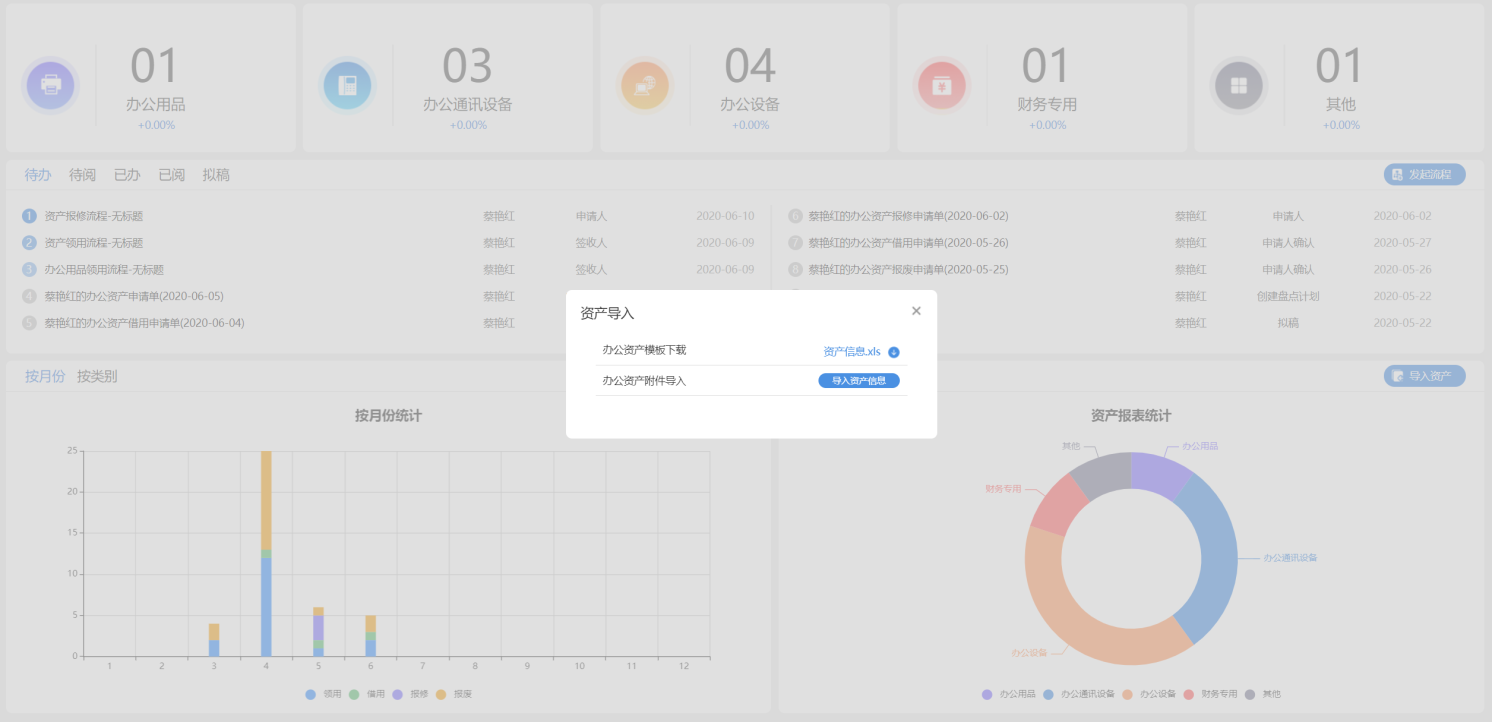Click the 办公资产模板下载 label
This screenshot has width=1492, height=722.
pyautogui.click(x=644, y=350)
